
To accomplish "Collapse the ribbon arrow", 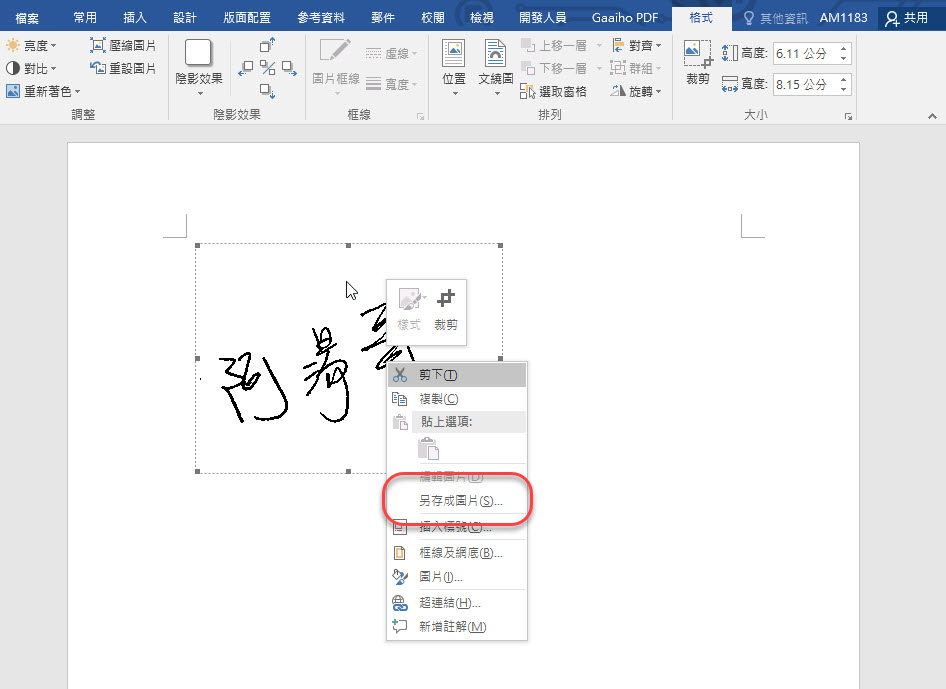I will [932, 116].
